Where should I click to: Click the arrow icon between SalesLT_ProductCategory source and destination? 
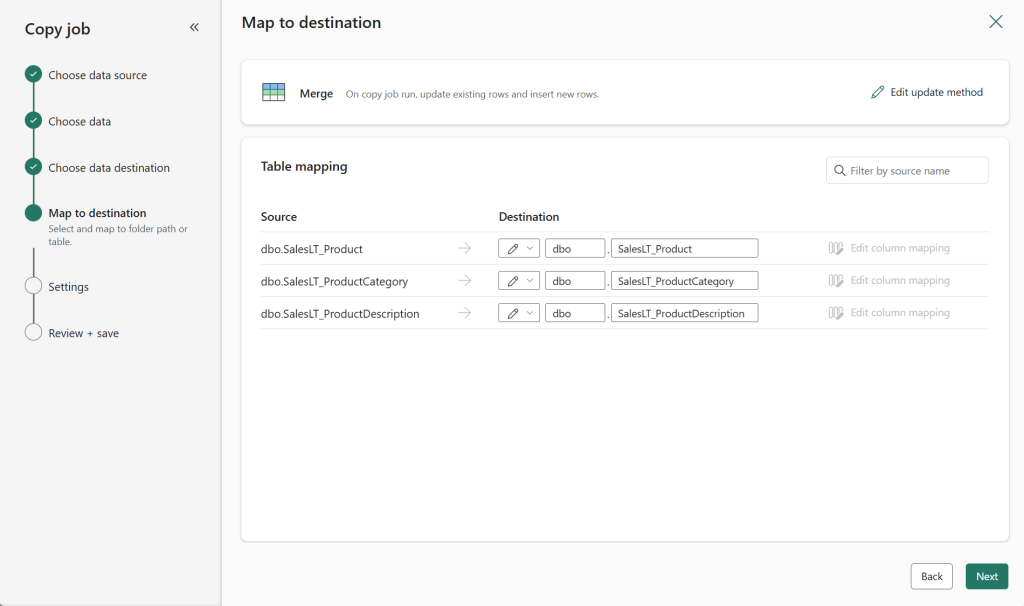tap(464, 280)
